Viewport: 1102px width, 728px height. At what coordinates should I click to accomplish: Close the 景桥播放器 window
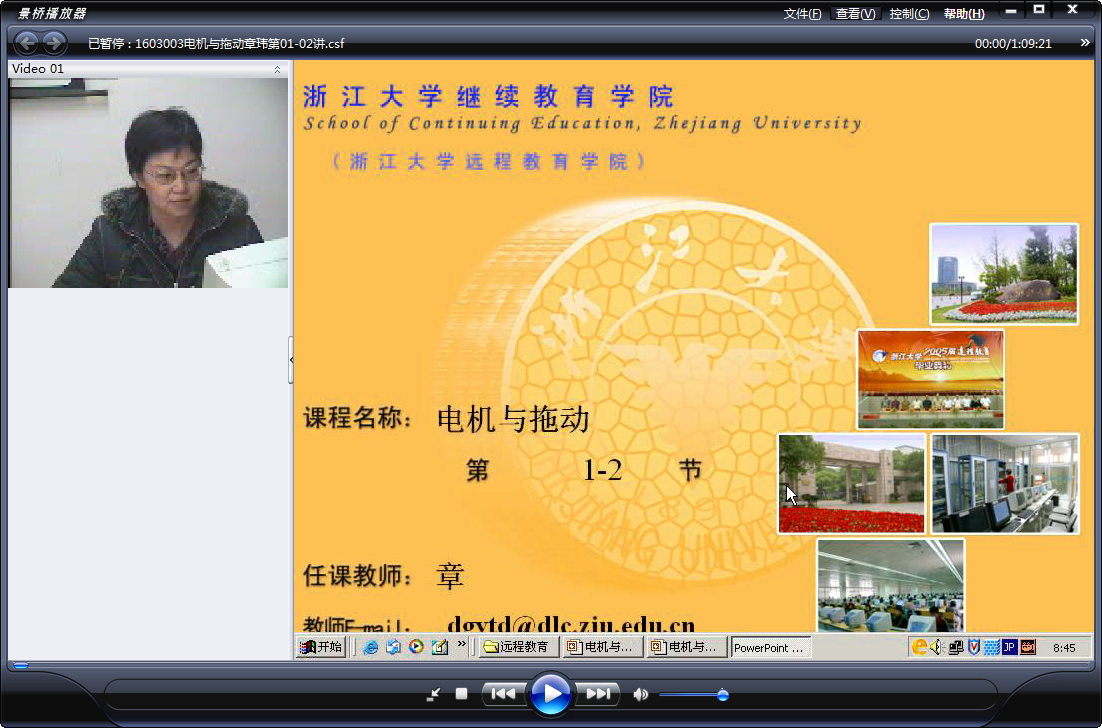click(x=1072, y=10)
